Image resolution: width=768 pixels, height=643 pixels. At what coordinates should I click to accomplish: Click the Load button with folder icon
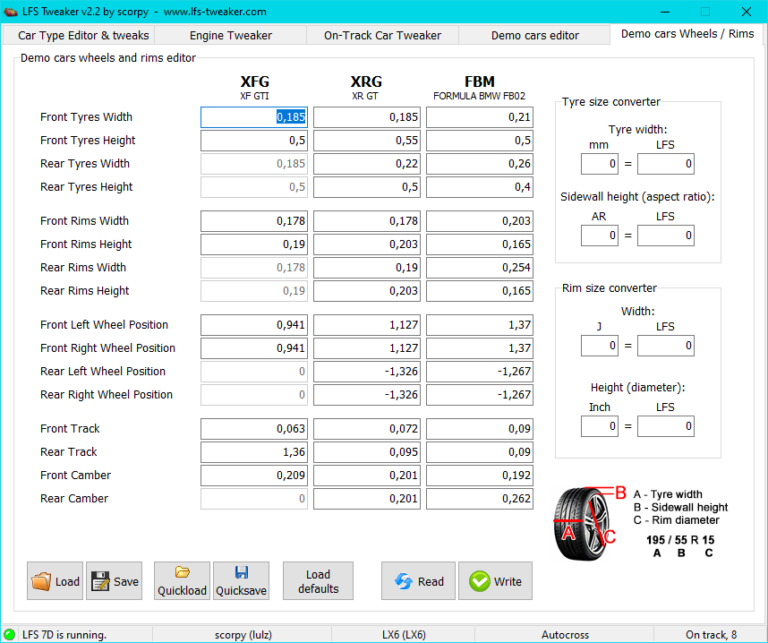(x=55, y=581)
